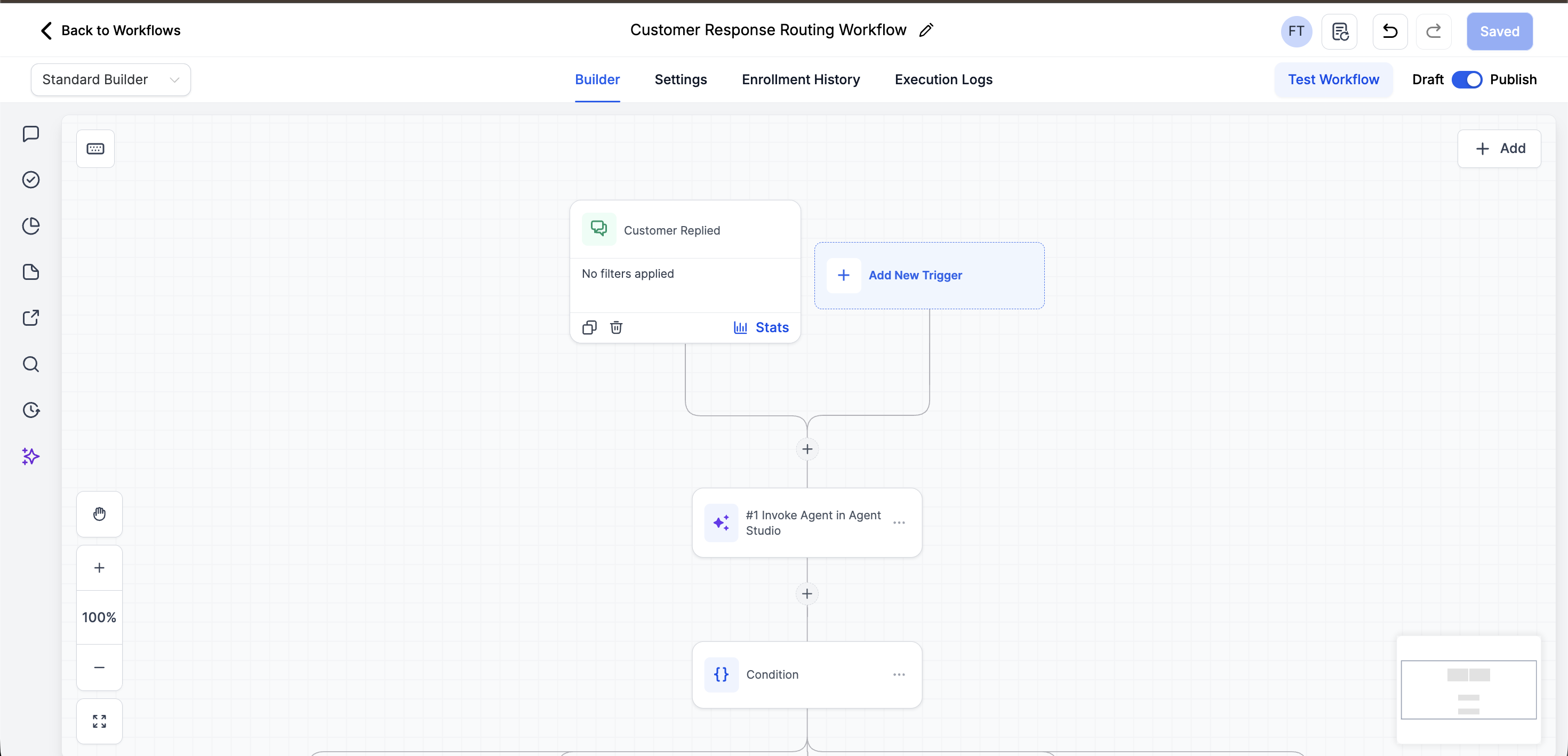This screenshot has width=1568, height=756.
Task: Open the Enrollment History tab
Action: [x=801, y=80]
